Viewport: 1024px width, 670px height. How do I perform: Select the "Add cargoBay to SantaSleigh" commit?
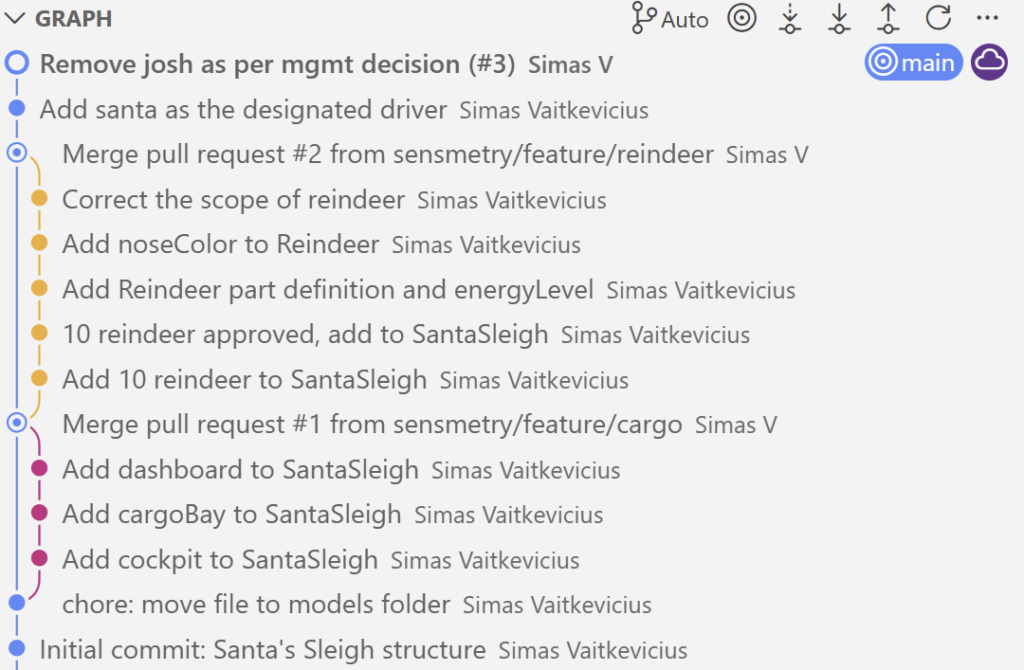[232, 514]
